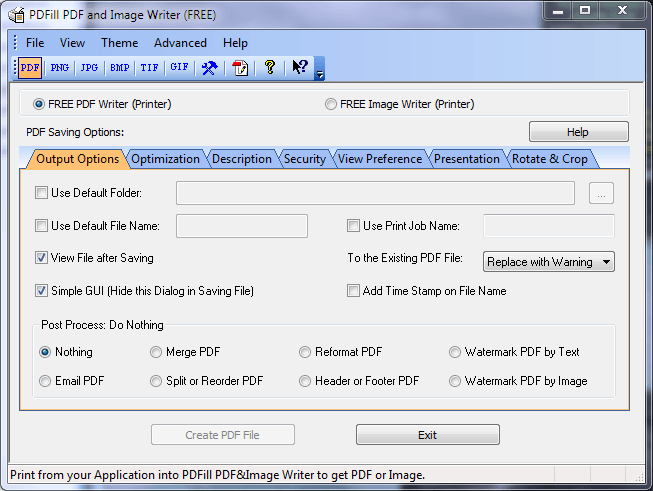This screenshot has height=491, width=653.
Task: Choose the JPG format toolbar icon
Action: 89,67
